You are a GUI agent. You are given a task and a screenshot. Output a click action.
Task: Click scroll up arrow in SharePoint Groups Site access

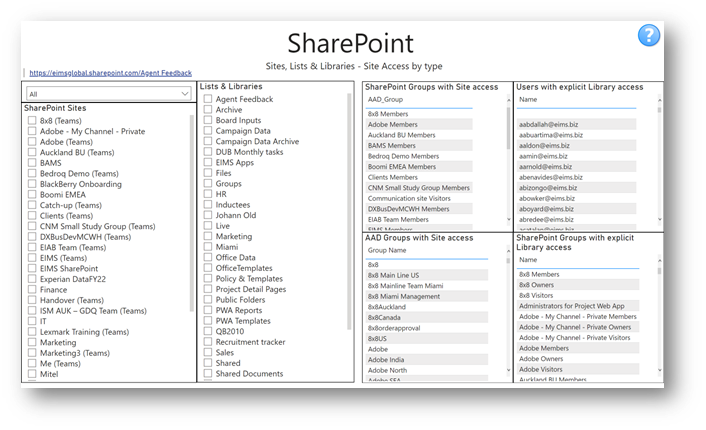[509, 100]
